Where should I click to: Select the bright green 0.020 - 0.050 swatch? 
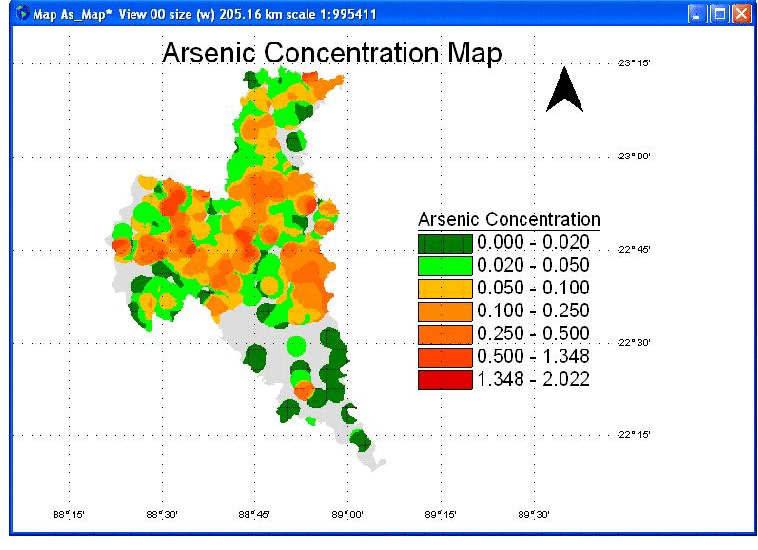(445, 265)
